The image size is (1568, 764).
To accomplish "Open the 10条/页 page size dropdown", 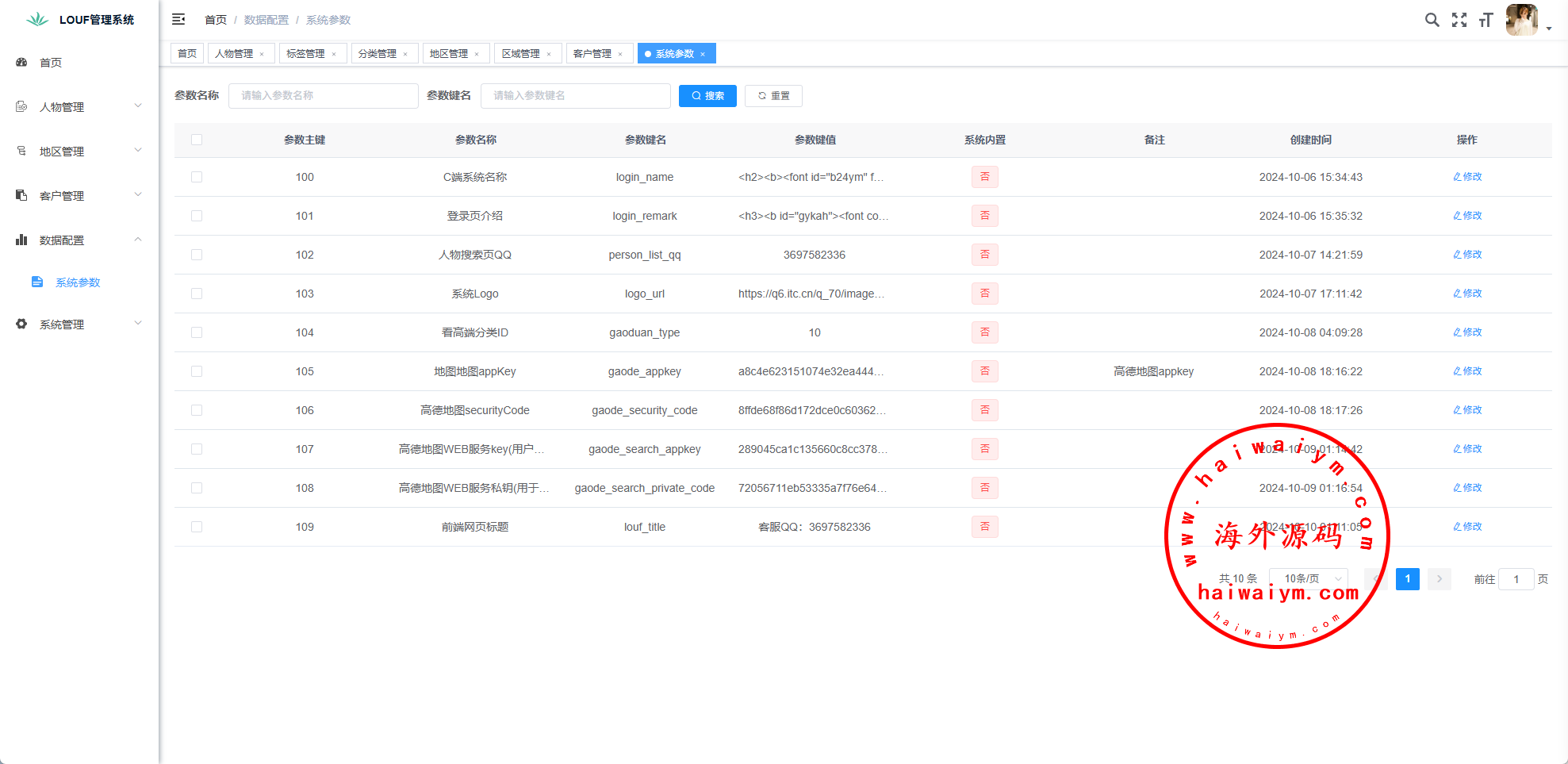I will (1309, 579).
